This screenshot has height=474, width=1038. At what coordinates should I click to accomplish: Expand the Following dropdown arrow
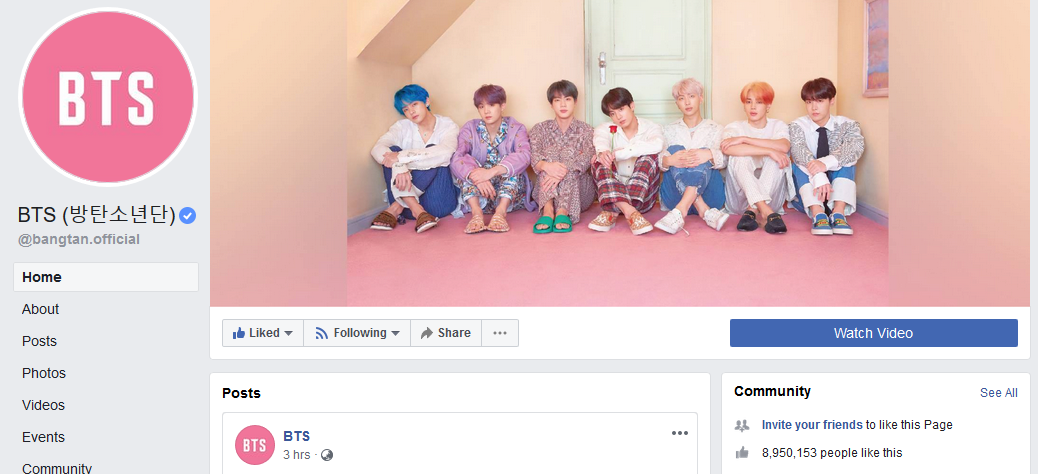point(395,333)
